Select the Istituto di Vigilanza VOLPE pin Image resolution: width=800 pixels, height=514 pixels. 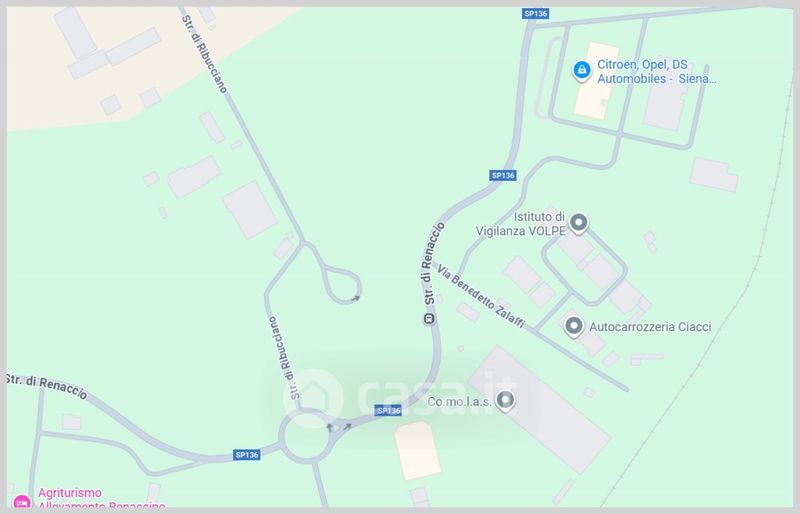point(578,223)
